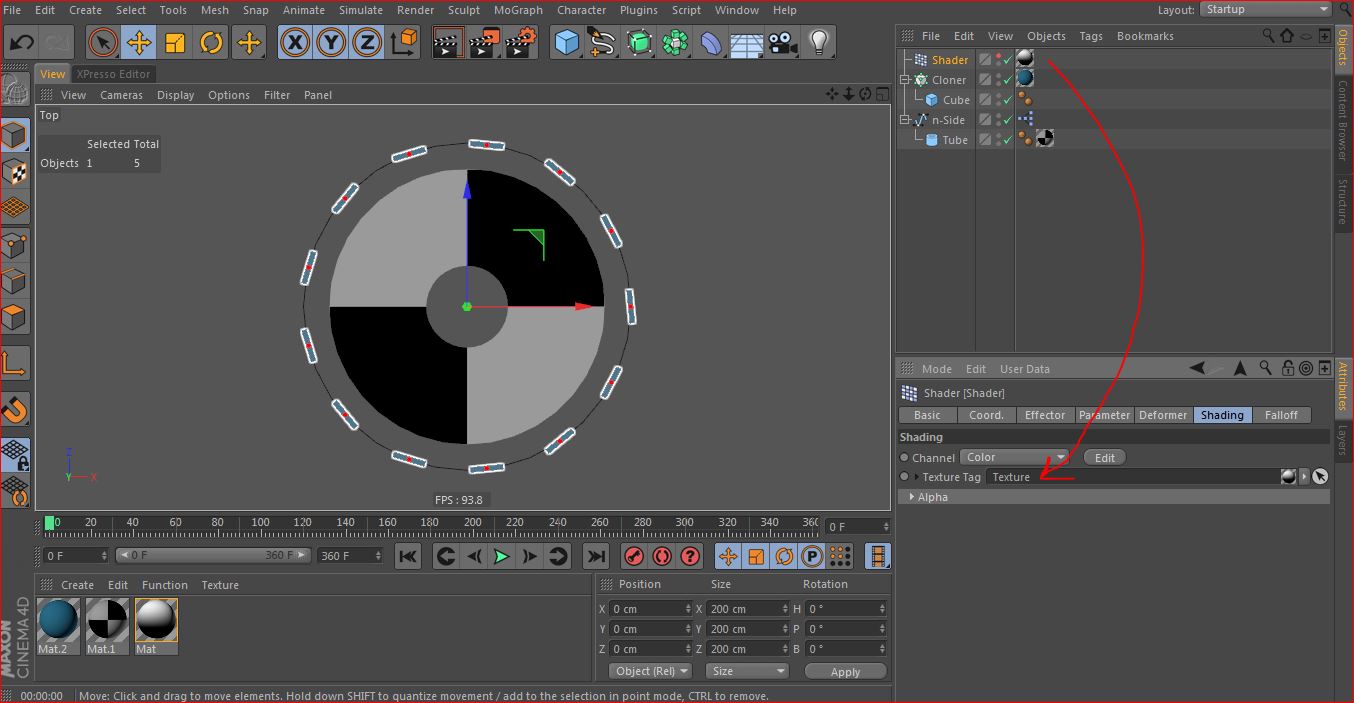This screenshot has height=703, width=1354.
Task: Expand the Alpha section
Action: click(911, 497)
